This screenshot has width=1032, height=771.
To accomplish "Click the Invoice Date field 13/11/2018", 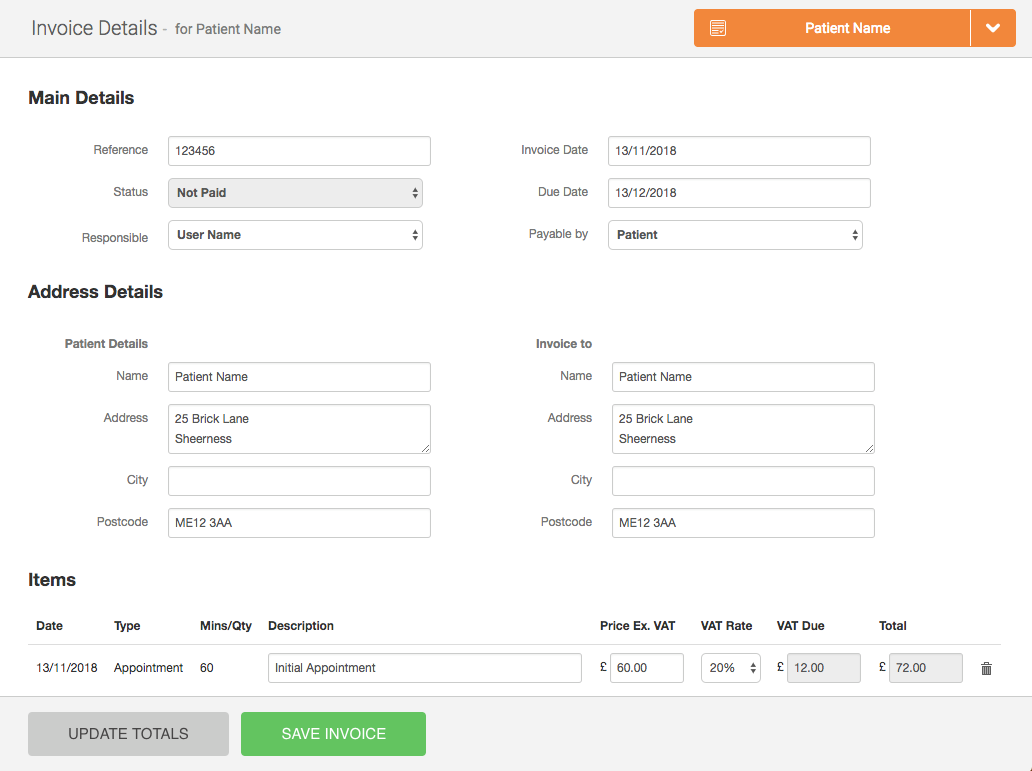I will [739, 151].
